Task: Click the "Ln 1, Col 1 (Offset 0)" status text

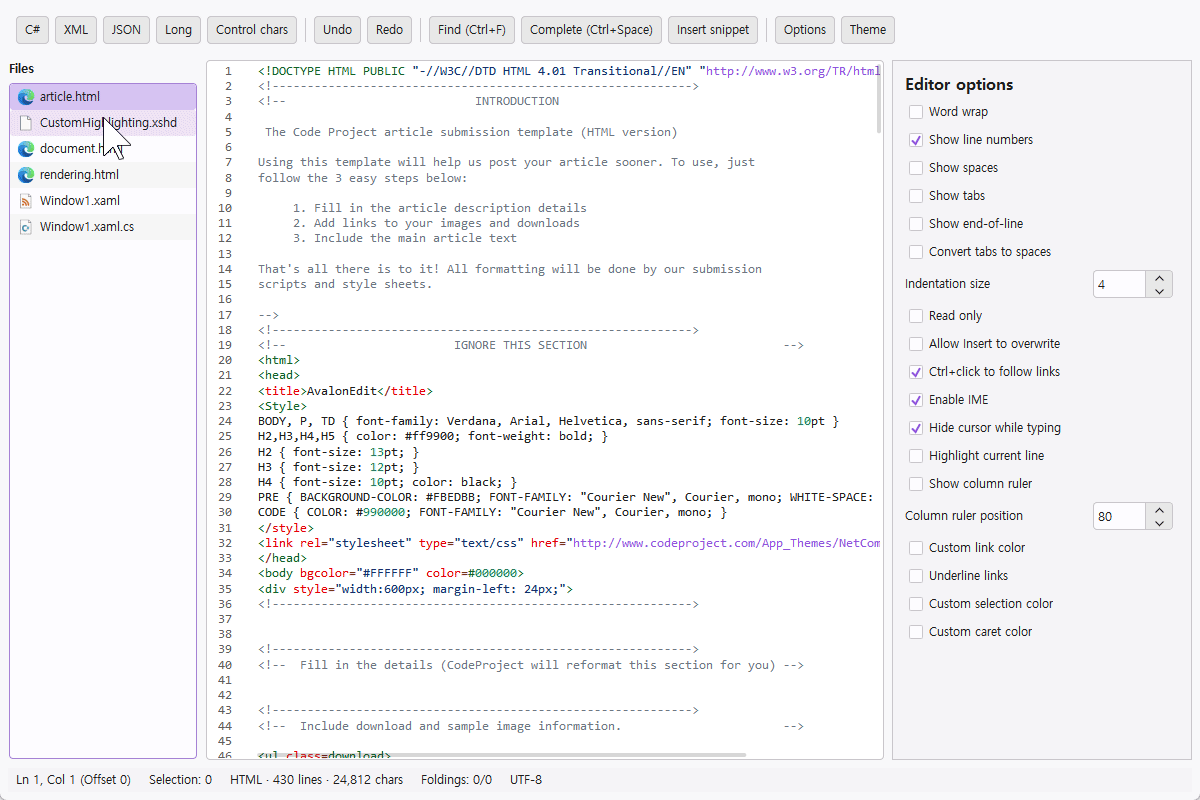Action: (x=73, y=780)
